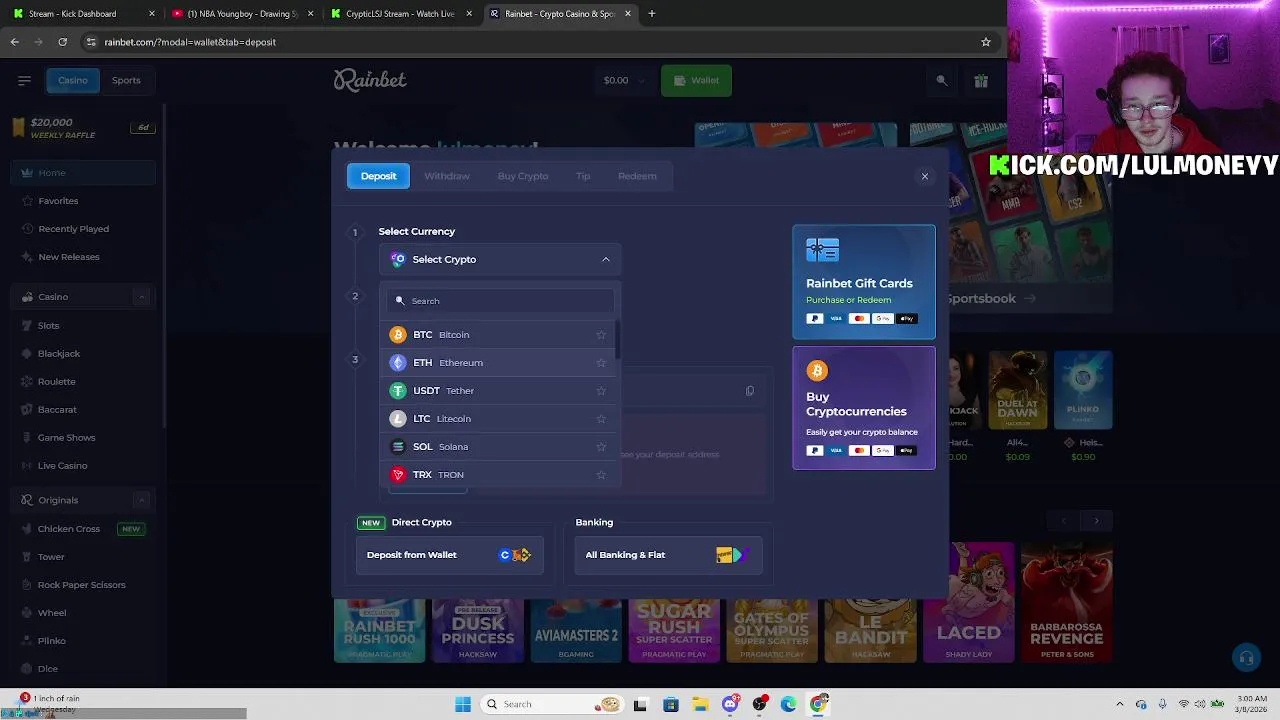Go to Home in sidebar
This screenshot has width=1280, height=720.
click(x=83, y=173)
